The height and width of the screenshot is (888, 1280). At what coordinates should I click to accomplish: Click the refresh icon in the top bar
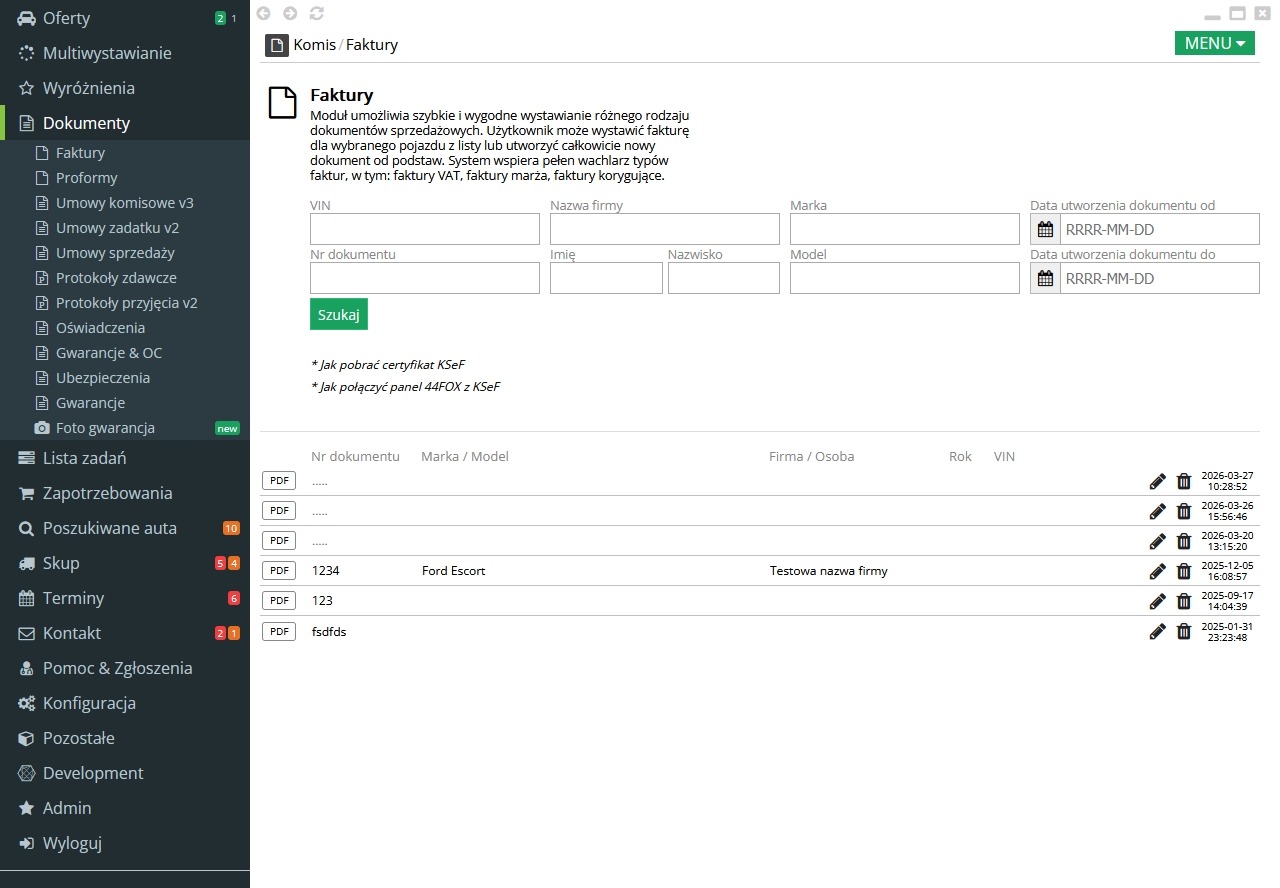click(317, 13)
